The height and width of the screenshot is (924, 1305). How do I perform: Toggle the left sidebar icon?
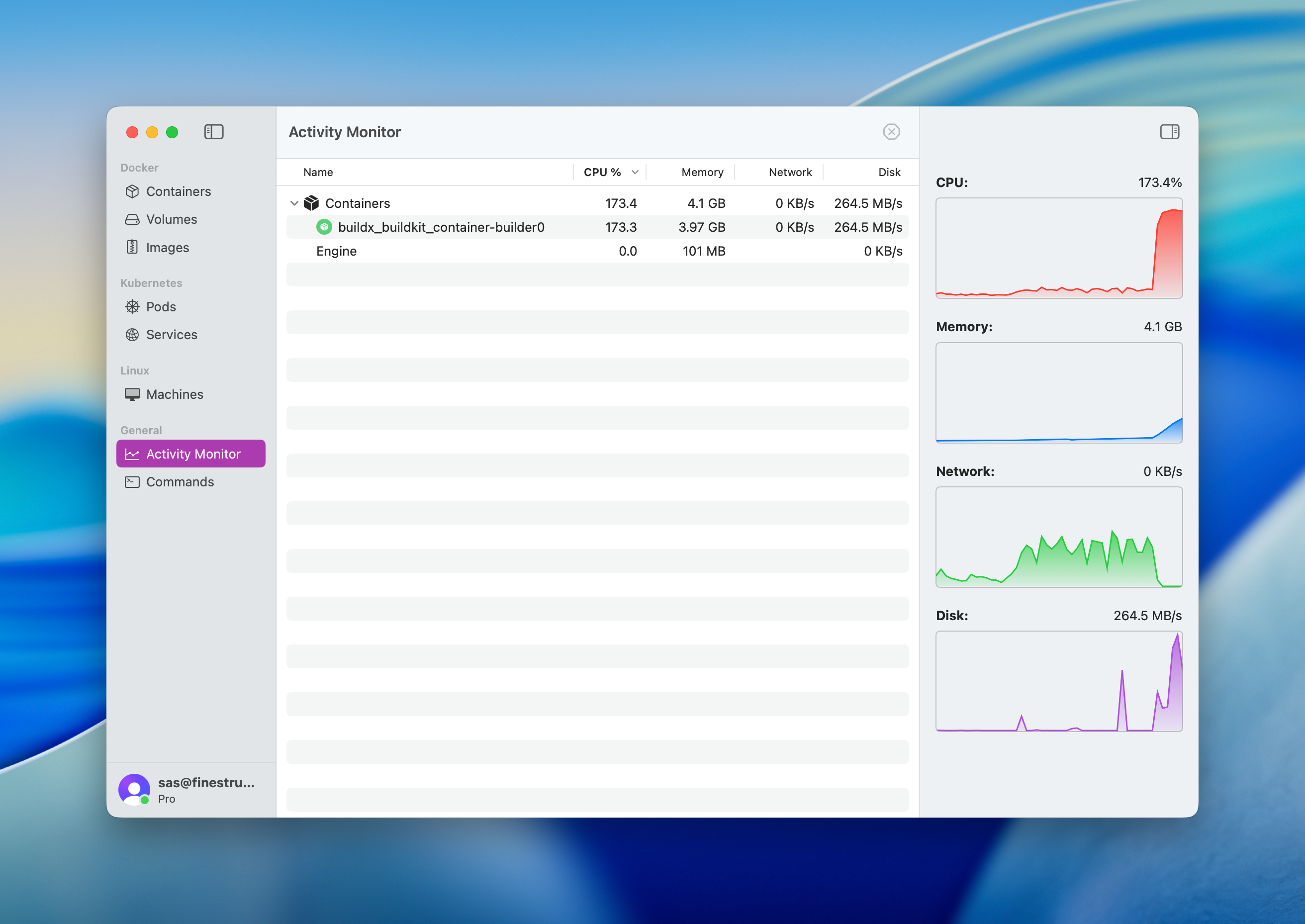click(214, 132)
